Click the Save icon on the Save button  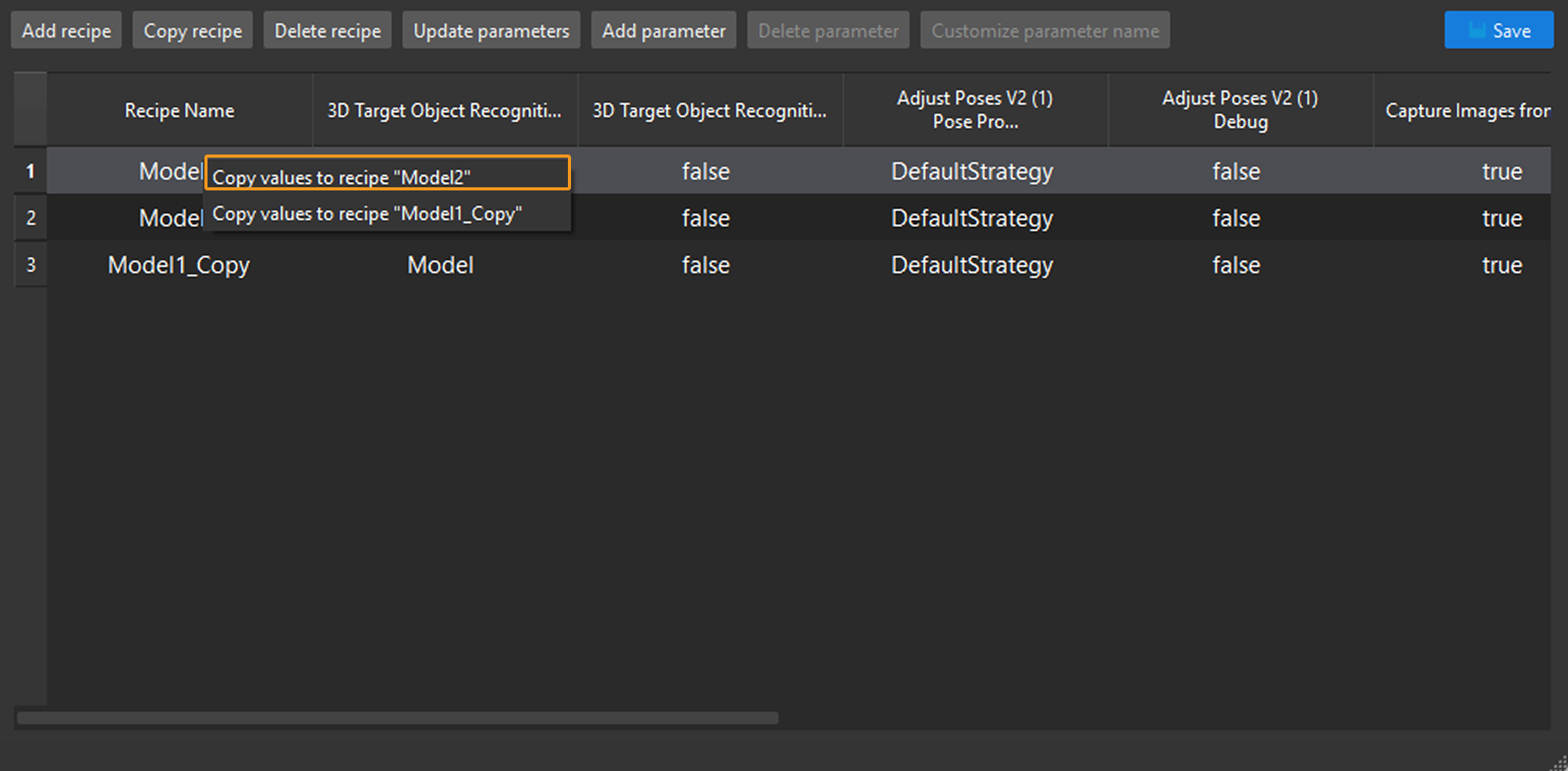(1478, 29)
